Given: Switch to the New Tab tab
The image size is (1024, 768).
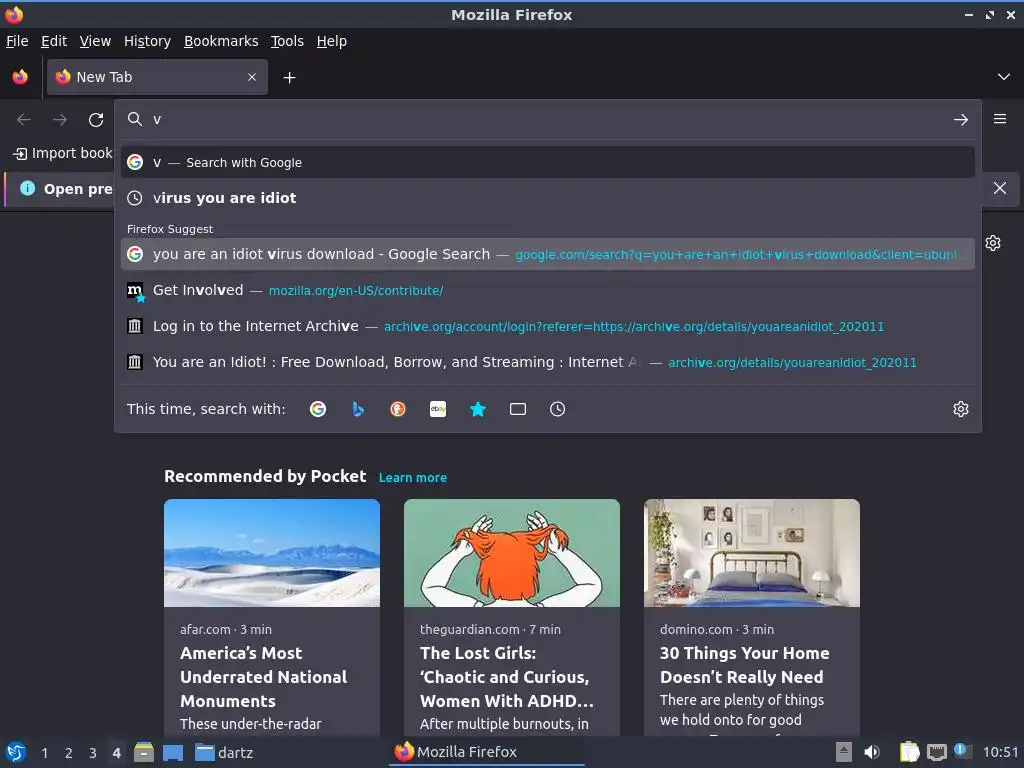Looking at the screenshot, I should (157, 77).
